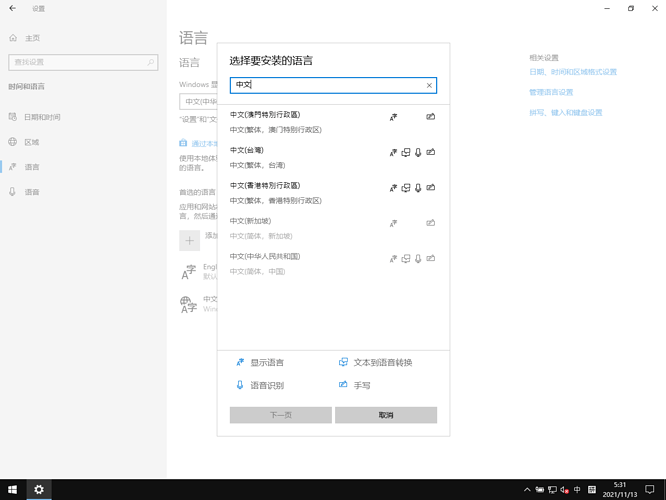Click the 语音识别 microphone legend icon

(240, 385)
